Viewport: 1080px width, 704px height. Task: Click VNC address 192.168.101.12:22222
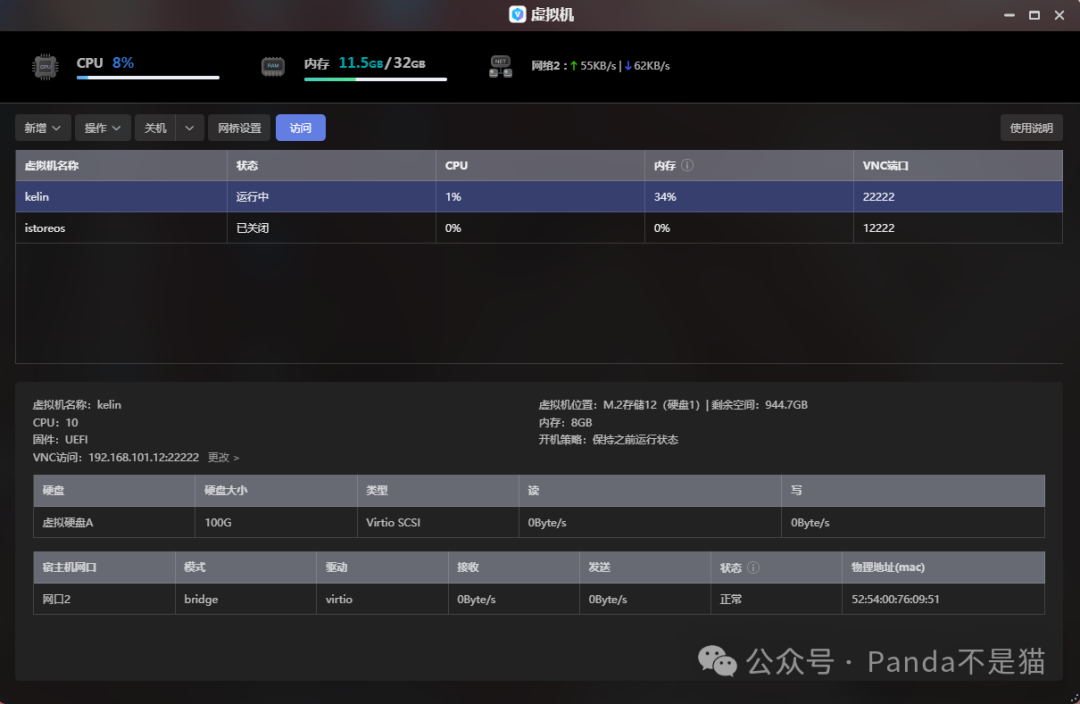click(143, 457)
